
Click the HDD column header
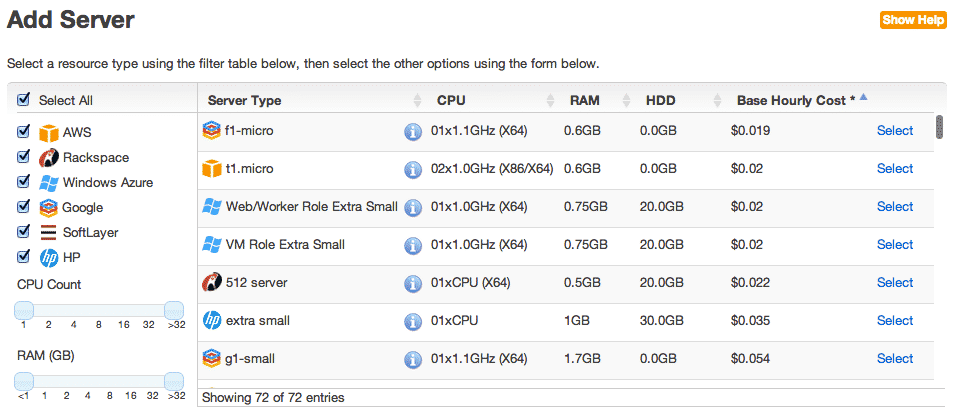coord(661,100)
